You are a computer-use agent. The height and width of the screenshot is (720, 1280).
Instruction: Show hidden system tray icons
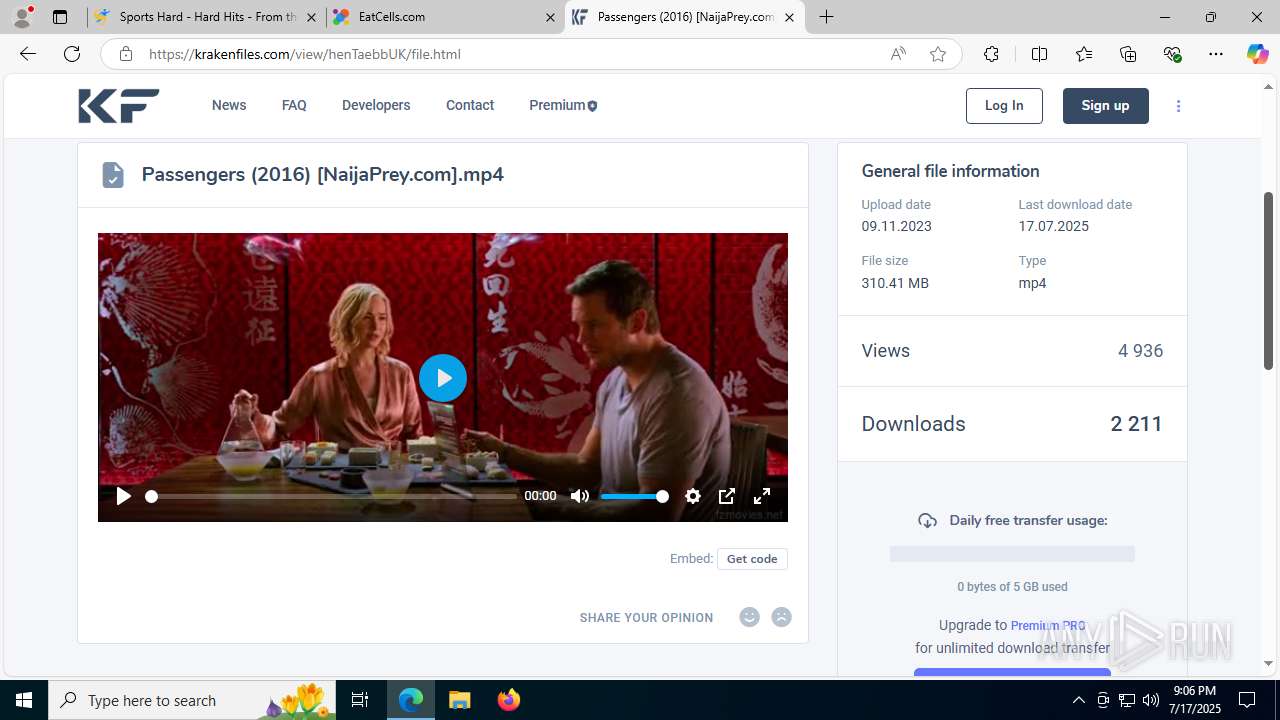1078,700
